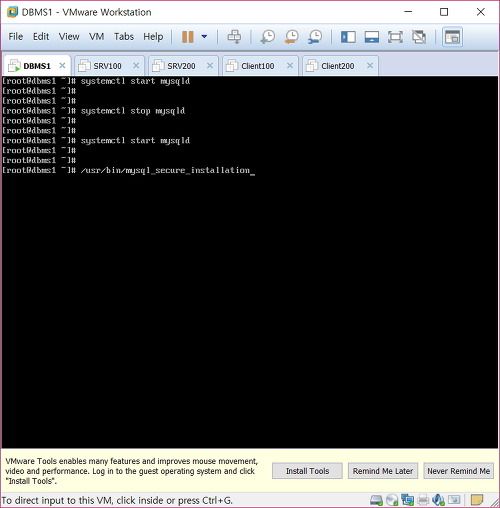
Task: Open the snapshot manager icon
Action: coord(315,37)
